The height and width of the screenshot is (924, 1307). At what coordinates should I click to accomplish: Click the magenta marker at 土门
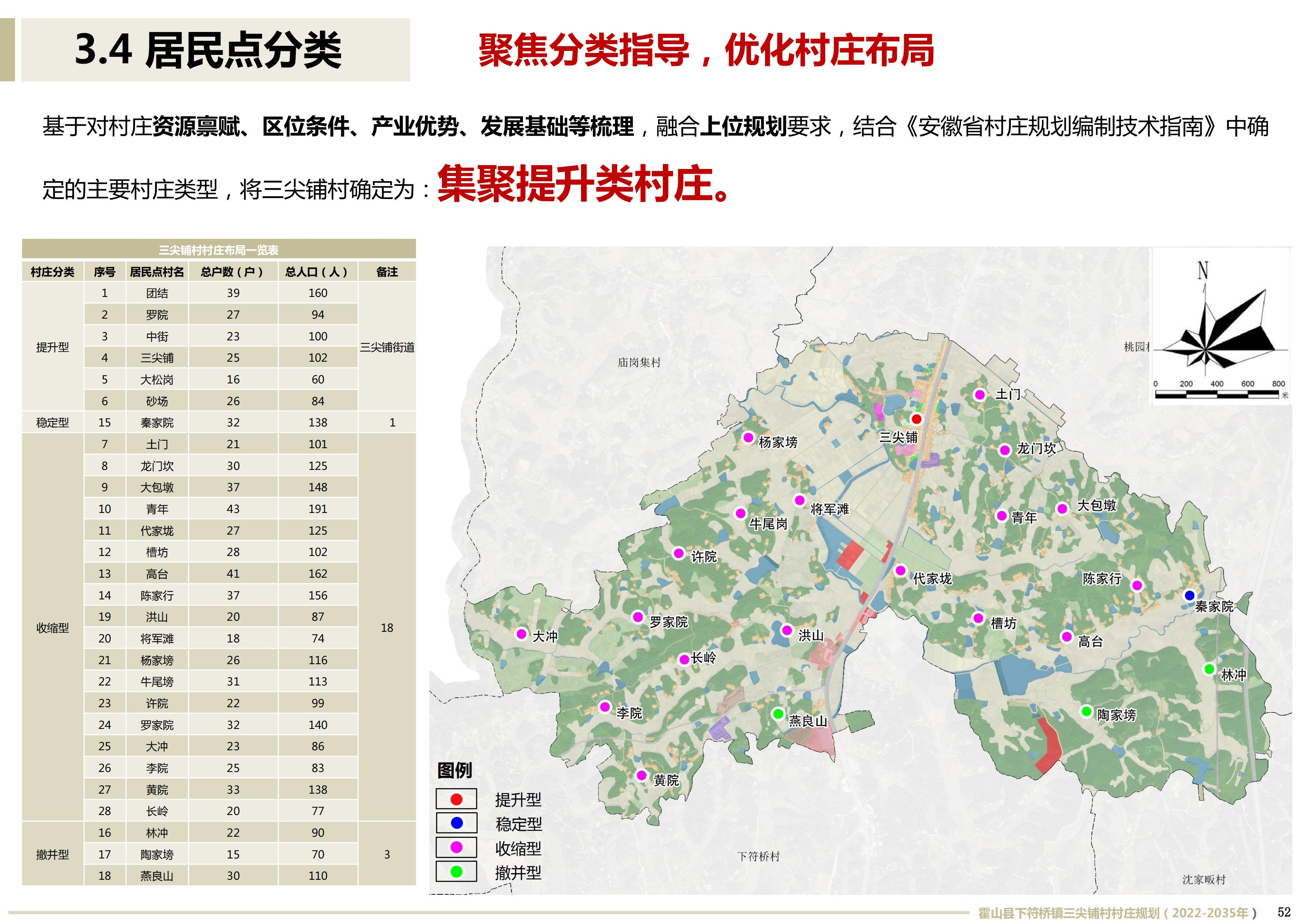coord(980,394)
